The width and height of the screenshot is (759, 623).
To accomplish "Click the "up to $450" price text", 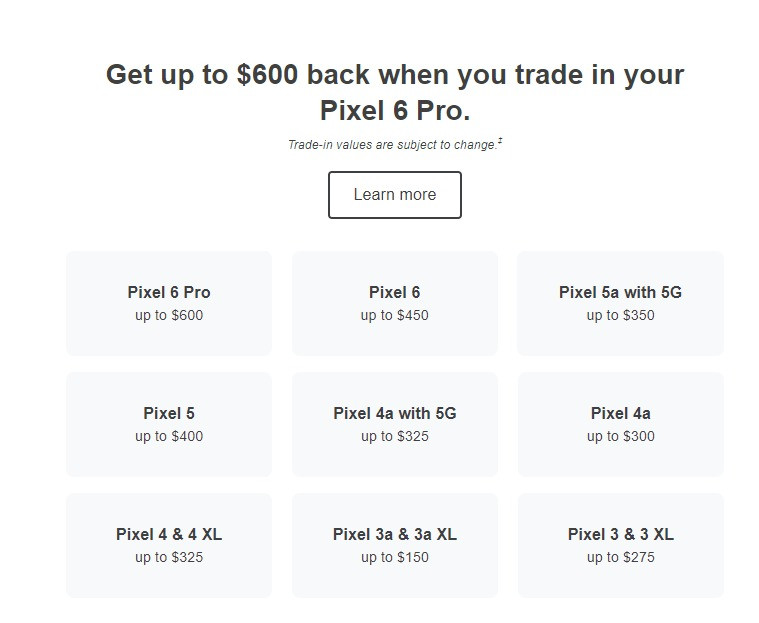I will (394, 316).
